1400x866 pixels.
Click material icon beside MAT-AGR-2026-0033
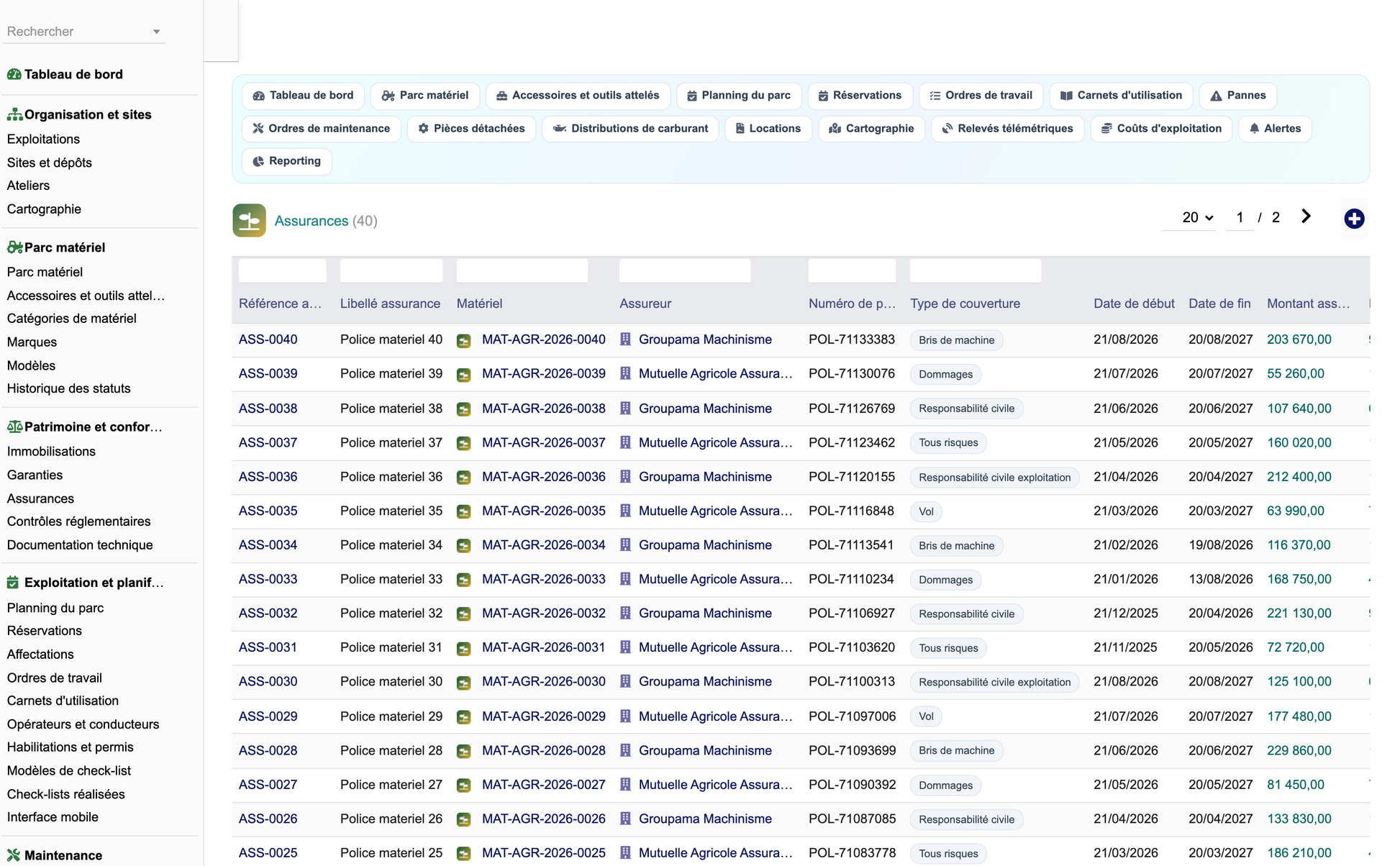pyautogui.click(x=464, y=580)
